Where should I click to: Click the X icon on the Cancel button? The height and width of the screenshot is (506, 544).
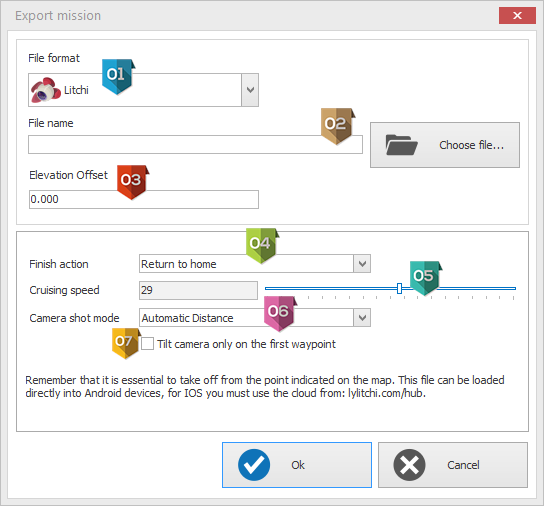pos(409,465)
